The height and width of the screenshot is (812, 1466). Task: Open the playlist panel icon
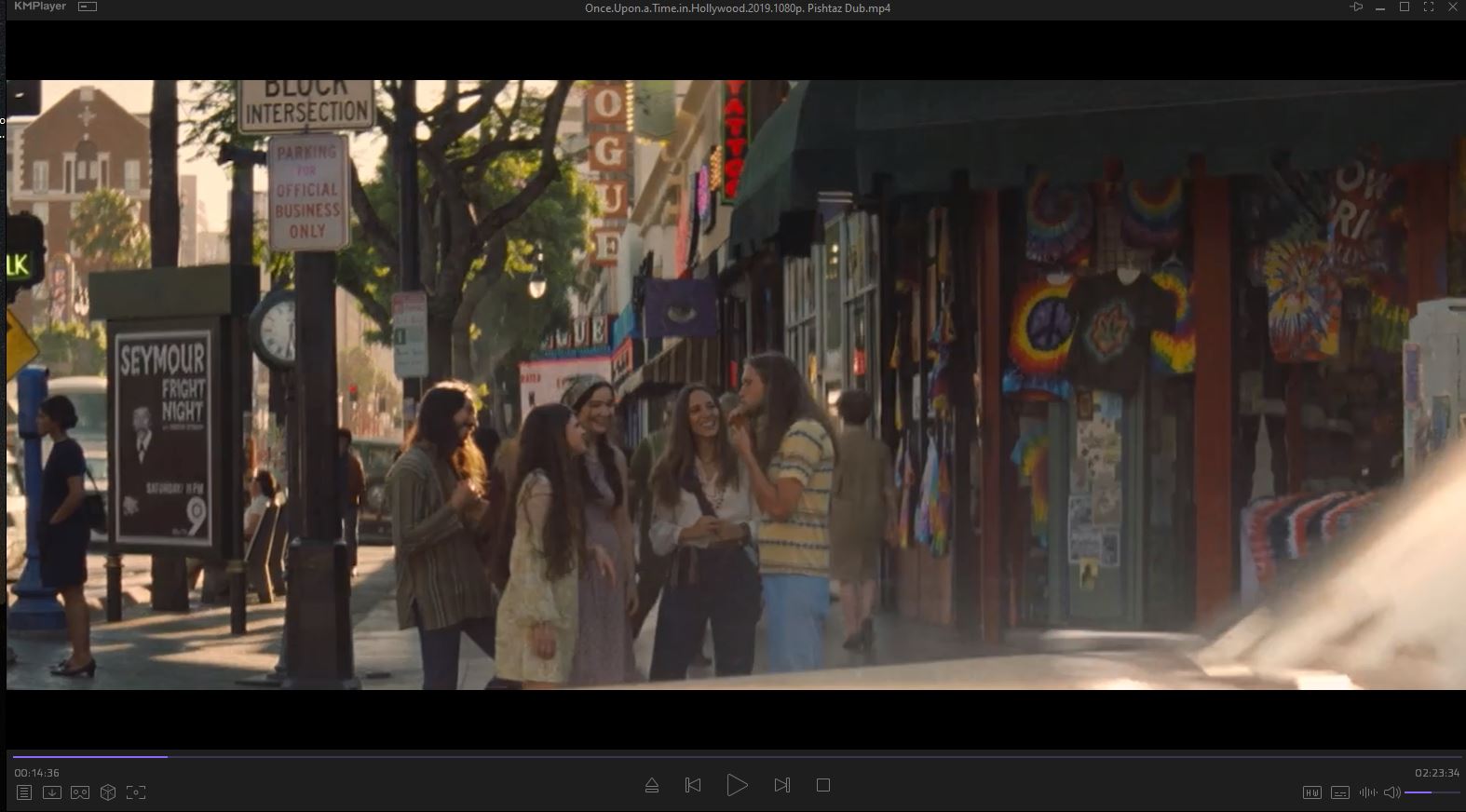24,792
